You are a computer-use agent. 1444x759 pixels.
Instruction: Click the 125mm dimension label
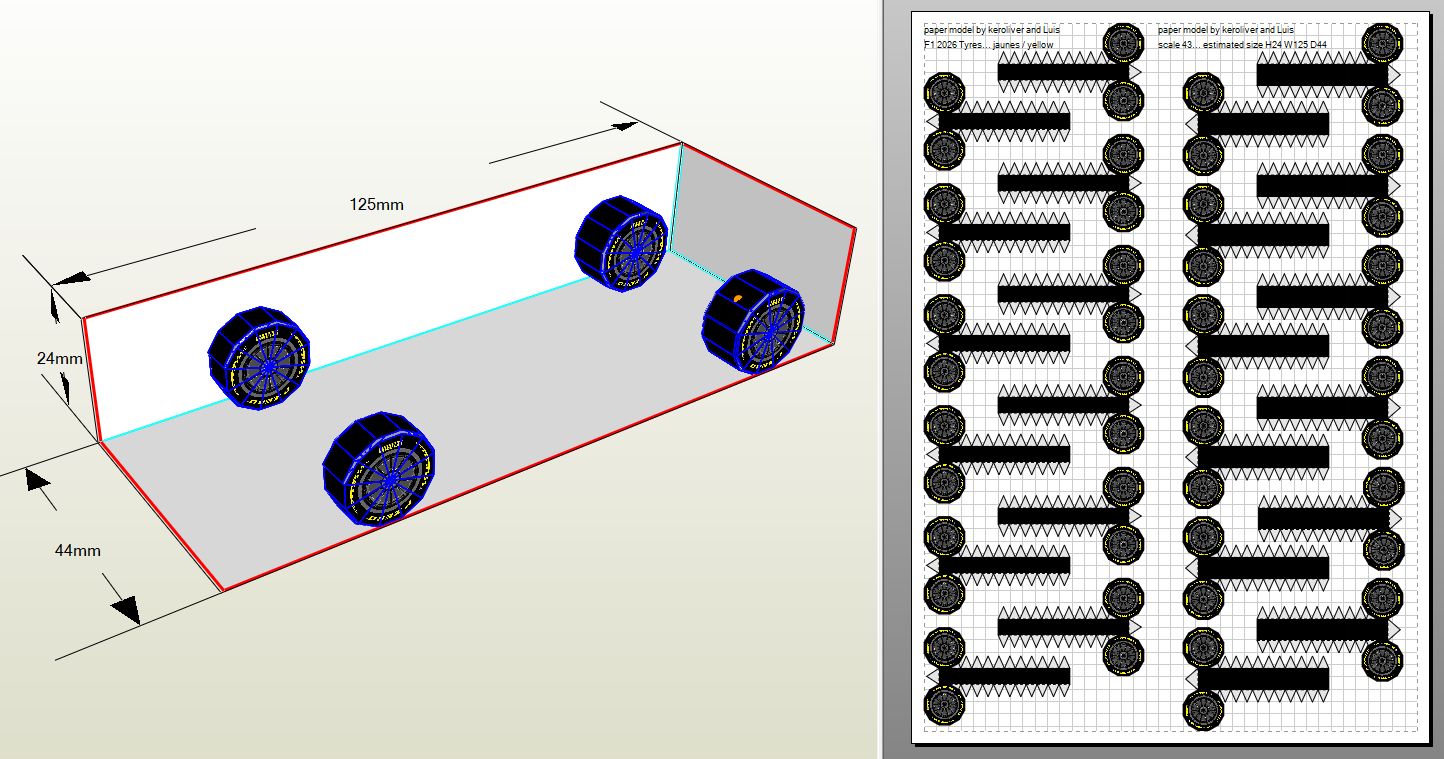[376, 204]
